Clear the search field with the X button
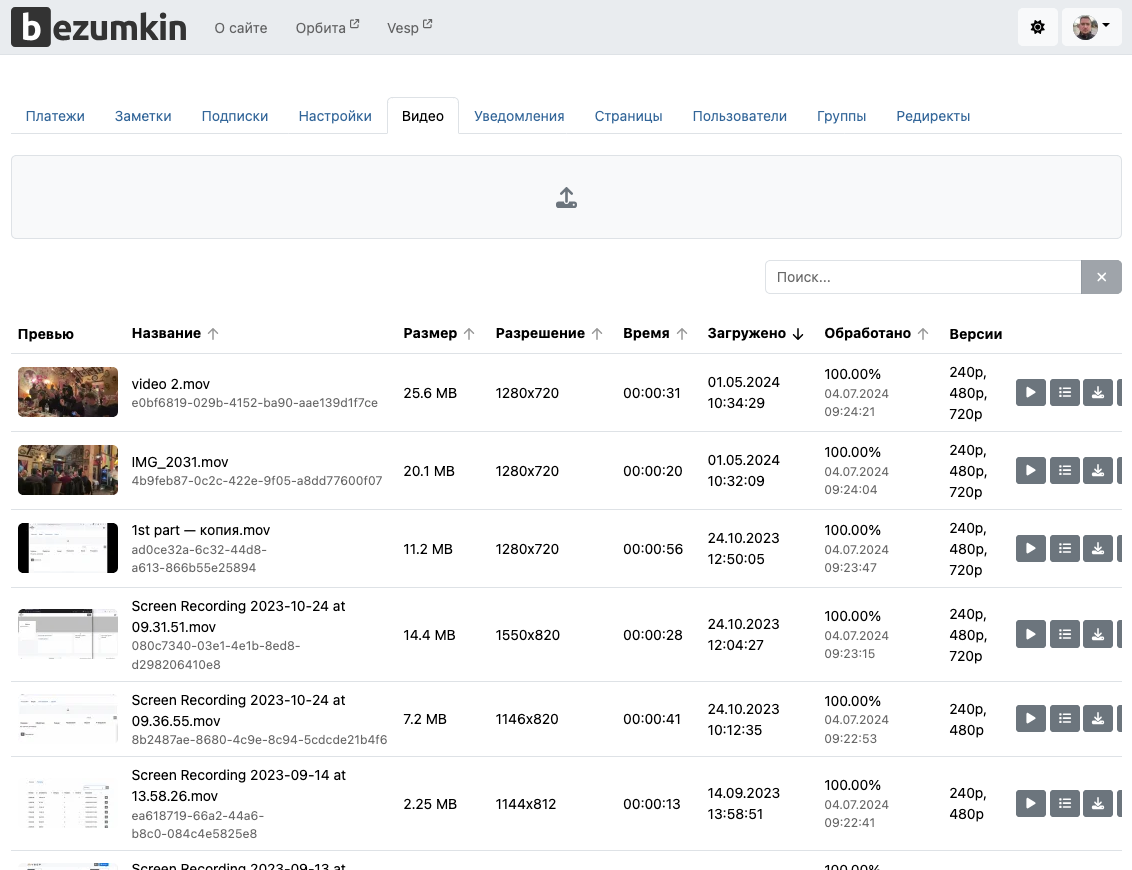1132x870 pixels. [x=1101, y=277]
